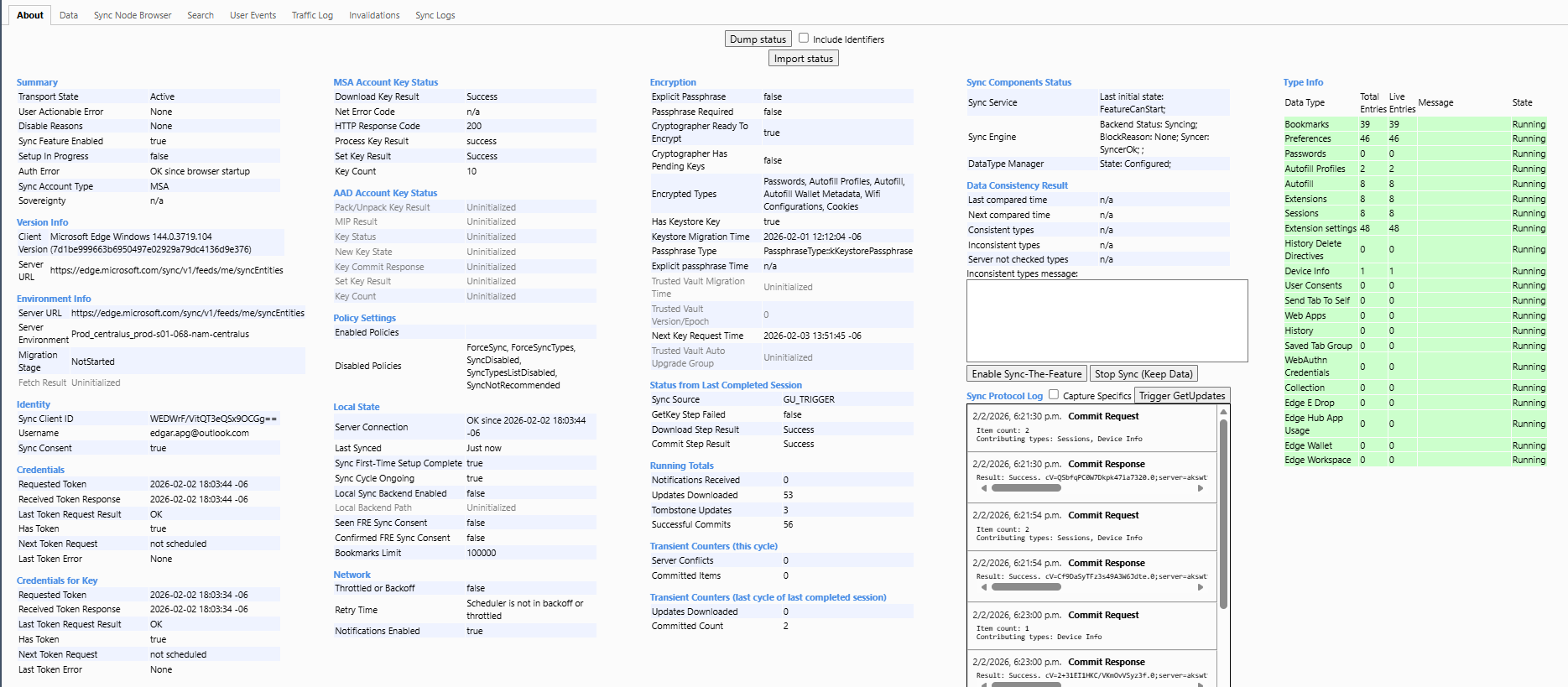
Task: Click the PassphraseType::kKeystorePassphrase value
Action: point(838,252)
